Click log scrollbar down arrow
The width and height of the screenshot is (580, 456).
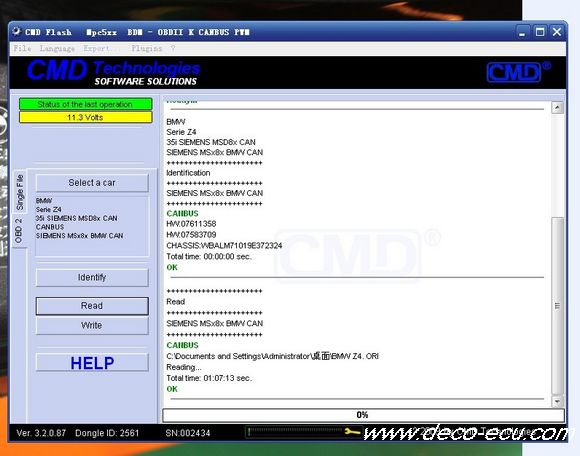(x=557, y=401)
